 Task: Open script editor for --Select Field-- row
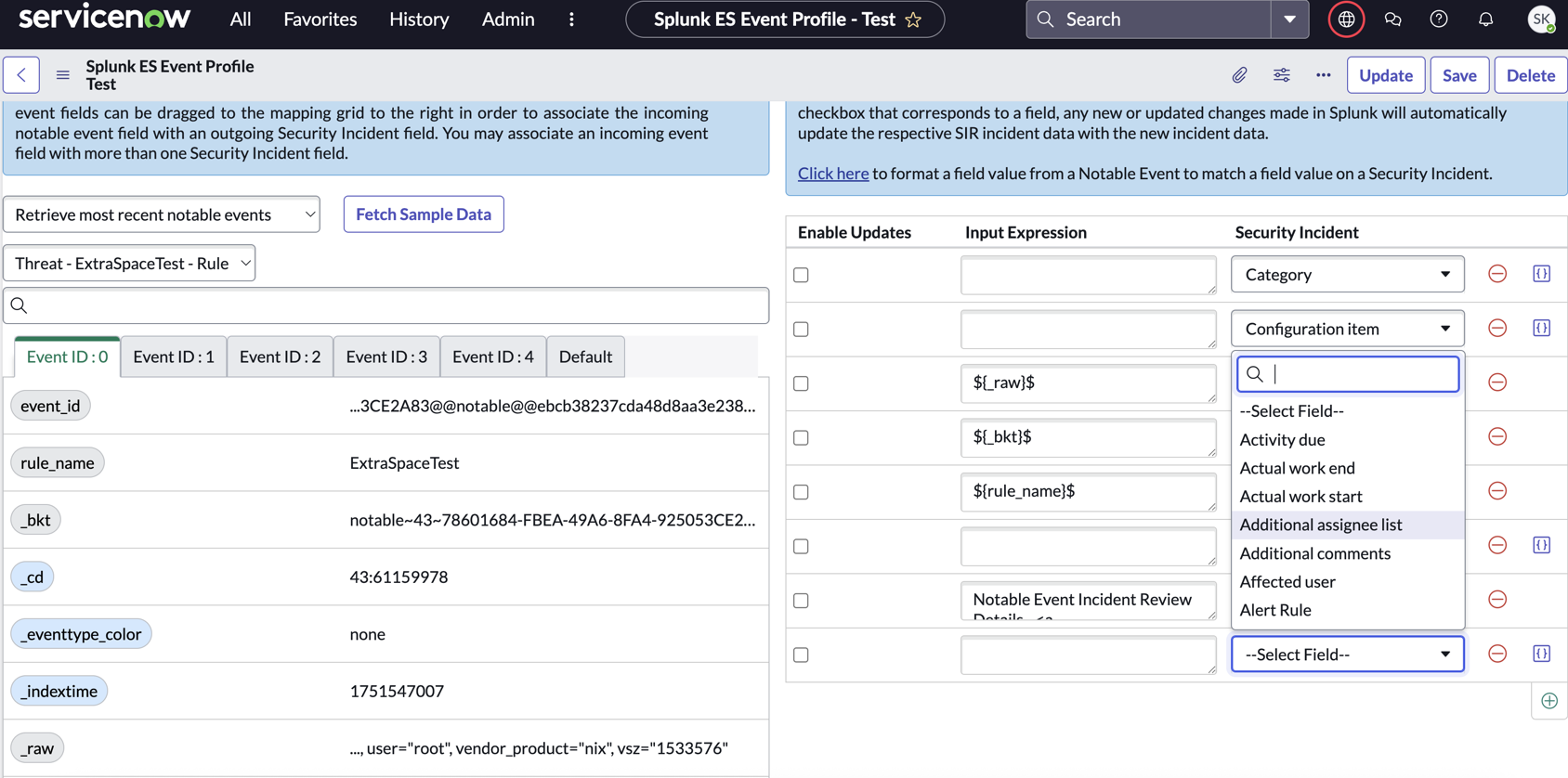point(1542,654)
